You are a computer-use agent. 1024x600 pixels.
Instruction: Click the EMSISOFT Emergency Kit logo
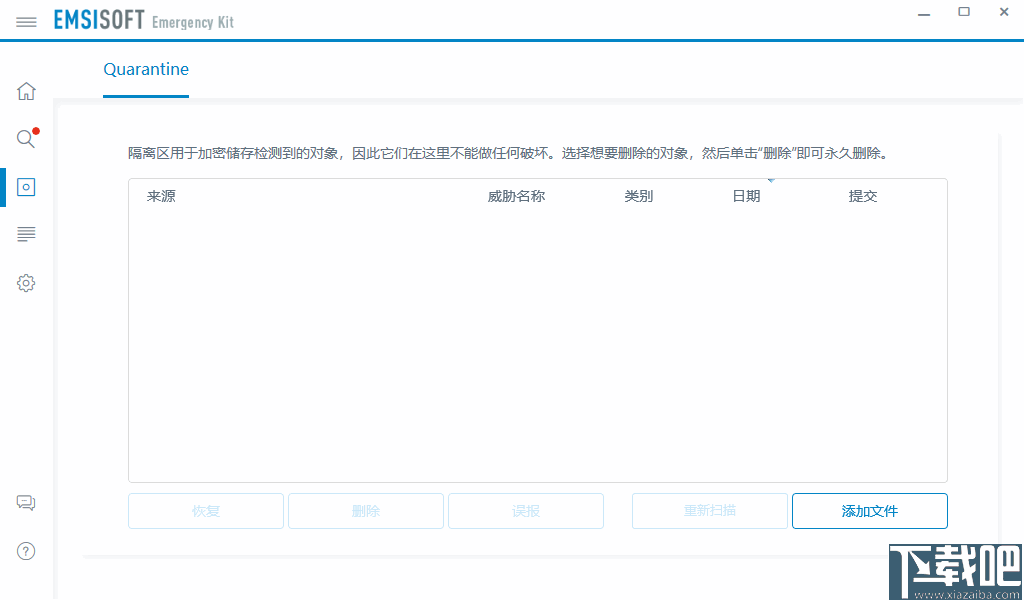point(143,19)
